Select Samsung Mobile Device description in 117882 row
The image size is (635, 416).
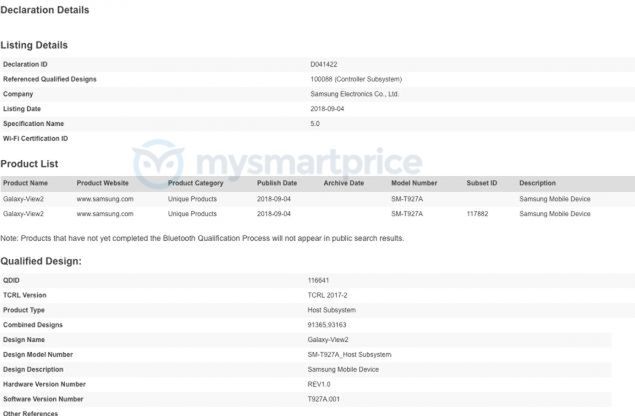coord(555,214)
